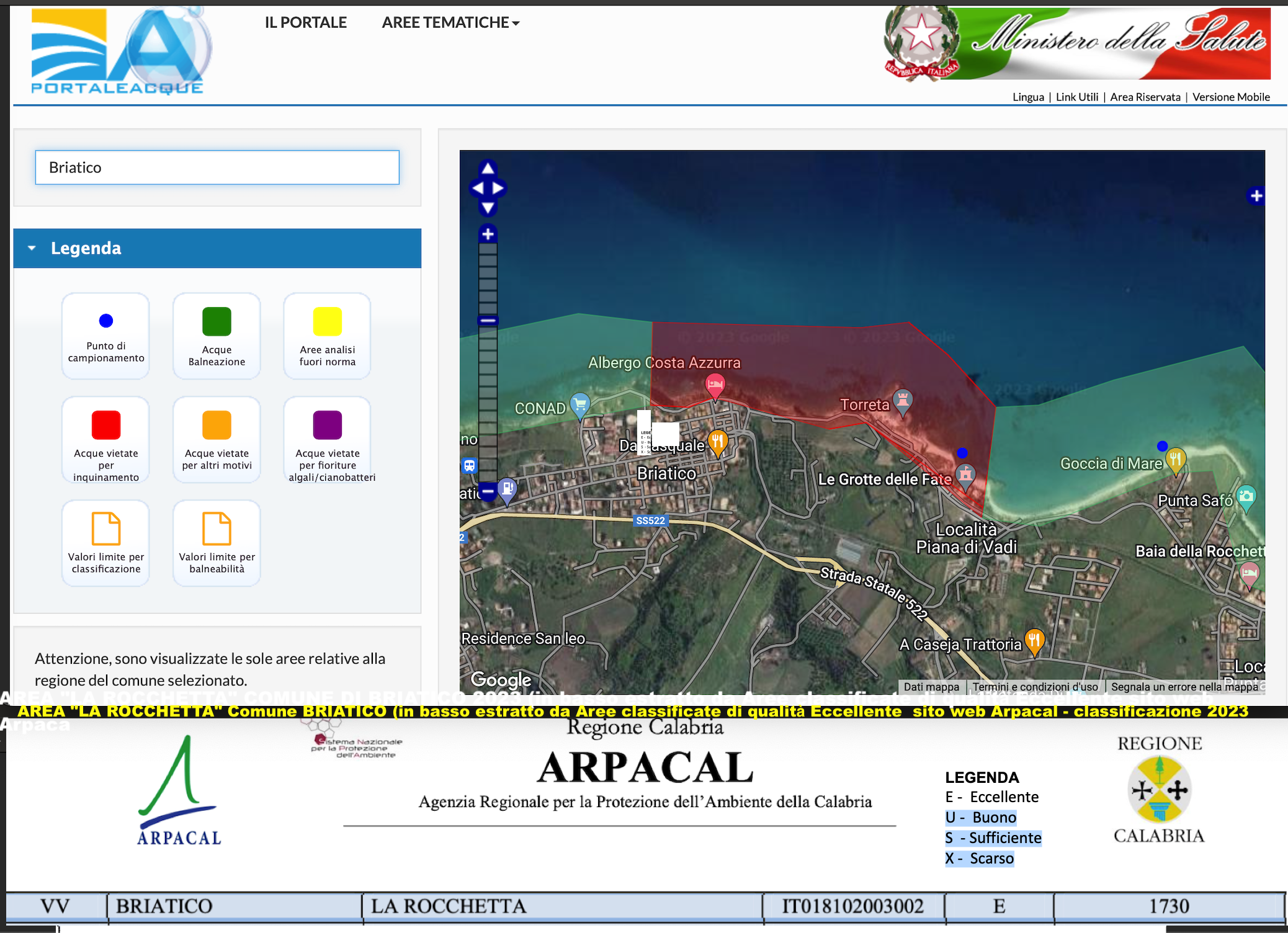Click the Goccia di Mare restaurant pin
1288x933 pixels.
tap(1176, 460)
